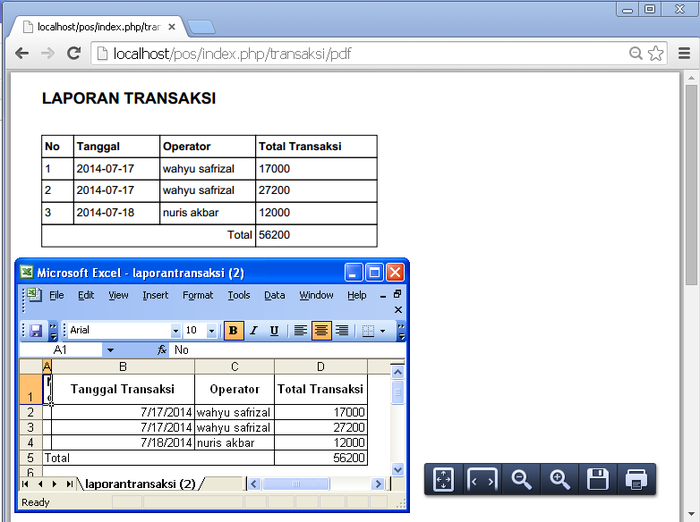This screenshot has height=522, width=700.
Task: Expand the Borders dropdown arrow
Action: tap(383, 331)
